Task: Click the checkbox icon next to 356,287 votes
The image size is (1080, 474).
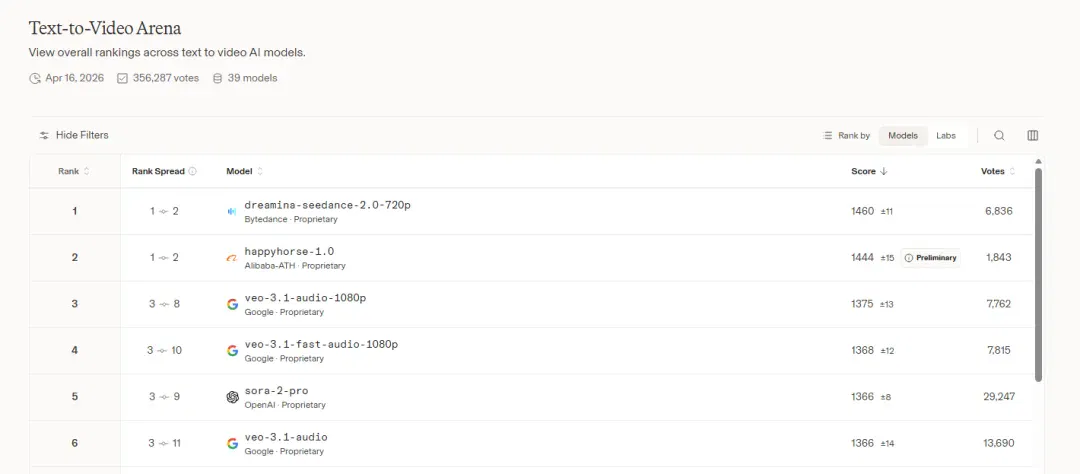Action: tap(123, 79)
